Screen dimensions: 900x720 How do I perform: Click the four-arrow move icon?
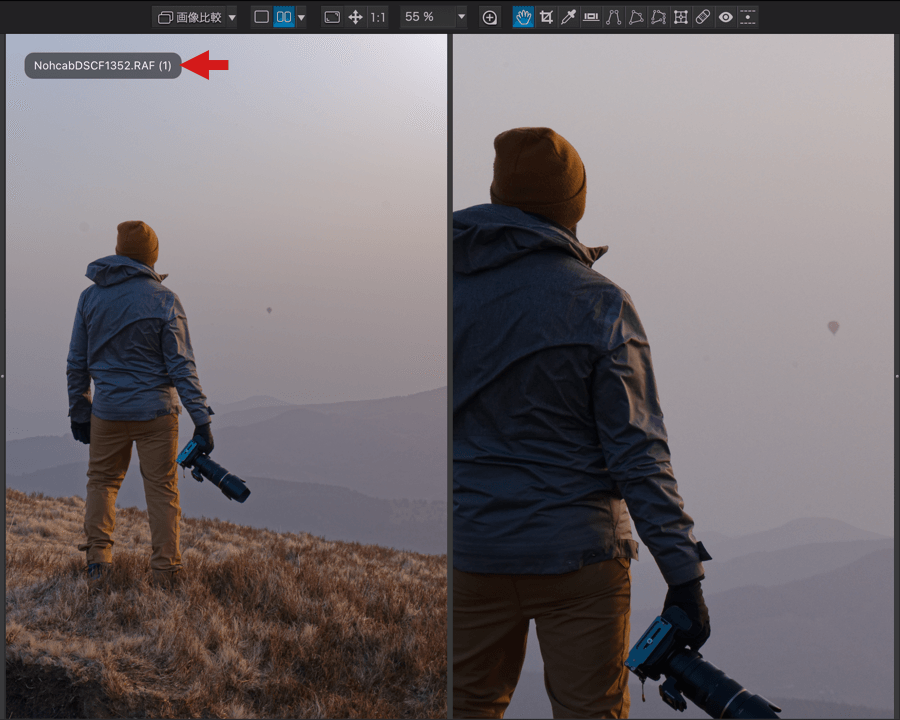pos(355,17)
